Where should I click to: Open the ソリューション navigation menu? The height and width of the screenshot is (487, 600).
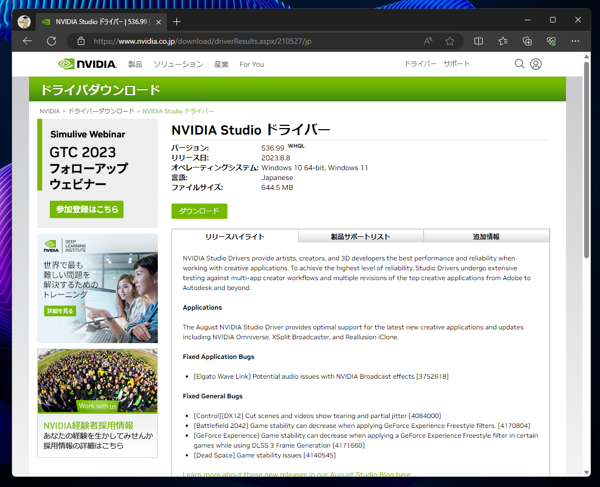[x=178, y=64]
